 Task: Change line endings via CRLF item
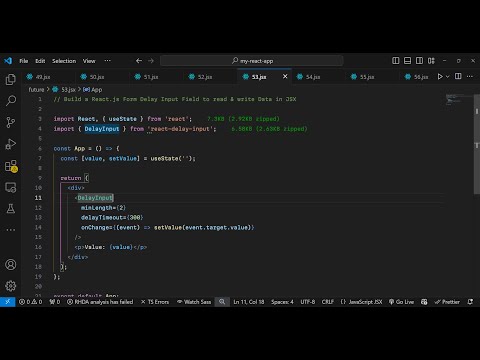(x=327, y=302)
